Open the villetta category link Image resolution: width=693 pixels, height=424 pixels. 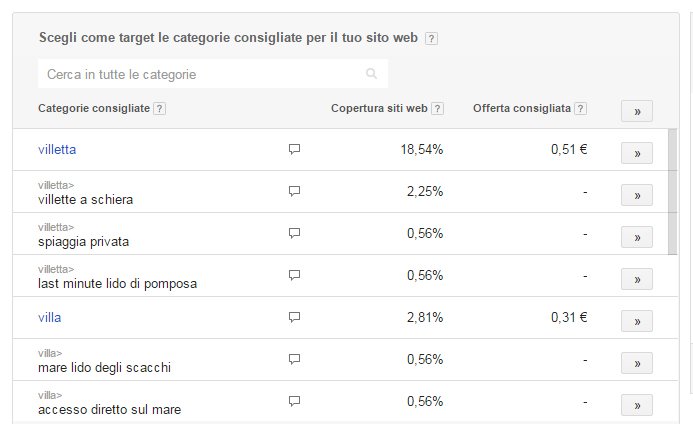pyautogui.click(x=57, y=149)
